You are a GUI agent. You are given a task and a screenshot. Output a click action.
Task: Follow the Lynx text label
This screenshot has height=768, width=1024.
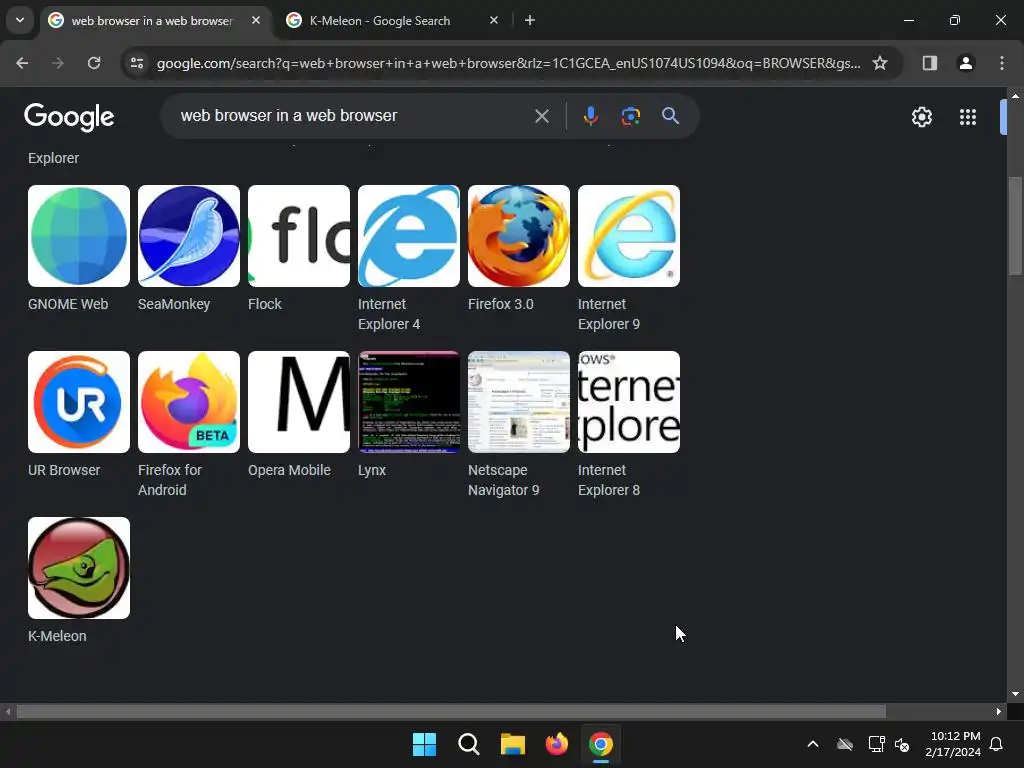(372, 470)
